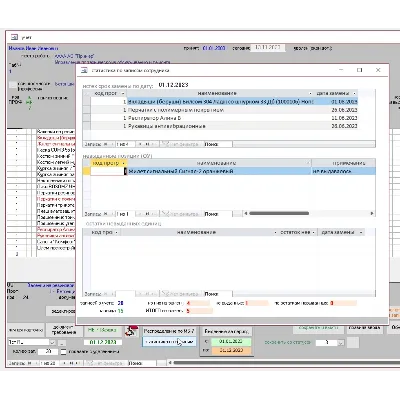Click the 'Поиск' box in '1 из 1' navigator
Screen dimensions: 400x400
click(x=218, y=214)
